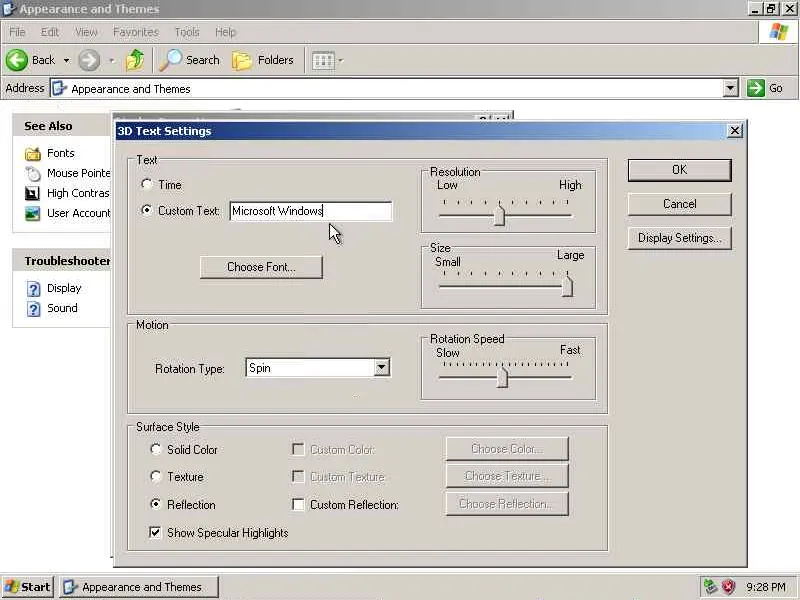Screen dimensions: 800x600
Task: Select Reflection surface style
Action: point(156,504)
